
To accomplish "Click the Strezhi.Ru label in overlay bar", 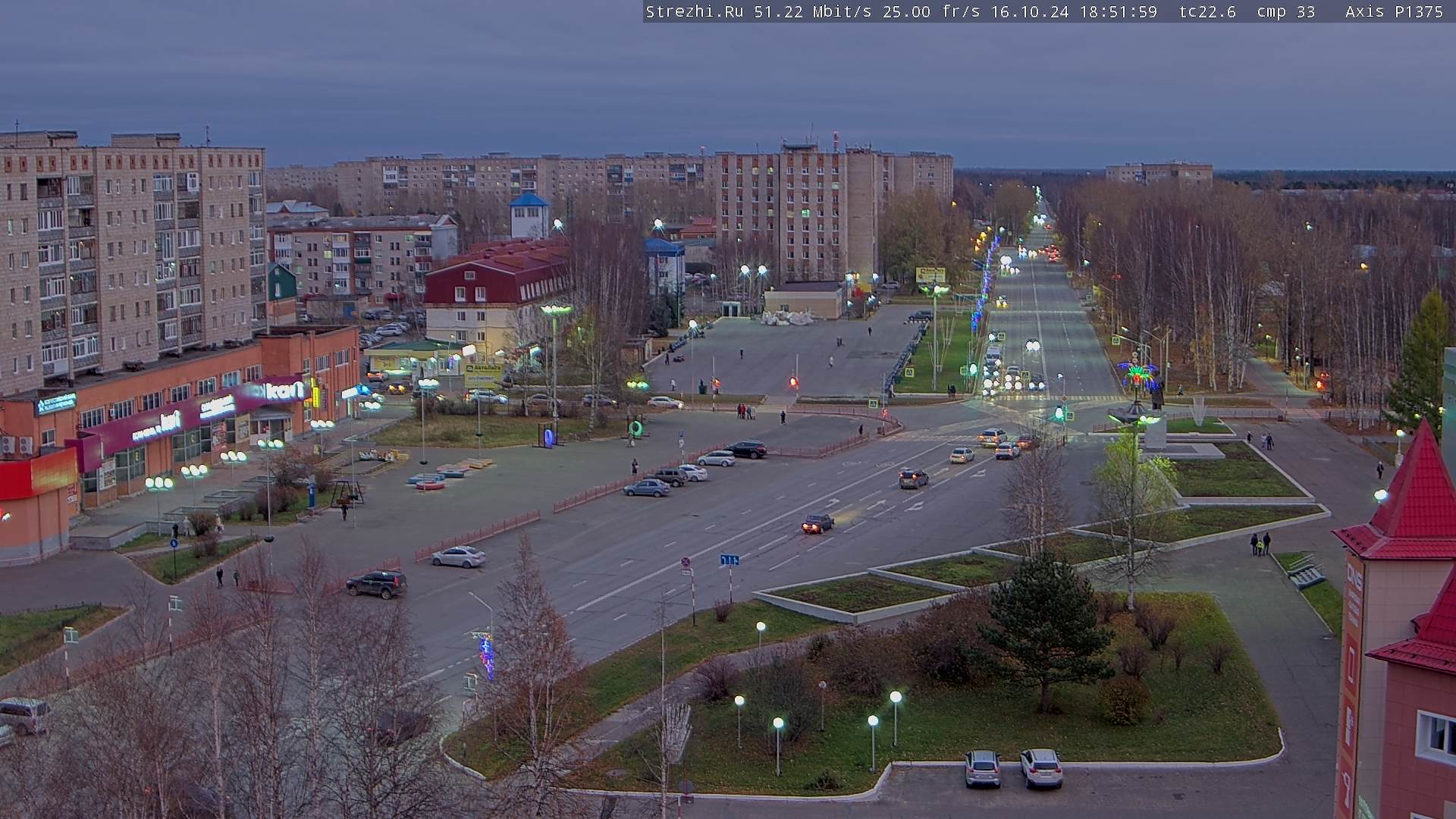I will [x=695, y=11].
